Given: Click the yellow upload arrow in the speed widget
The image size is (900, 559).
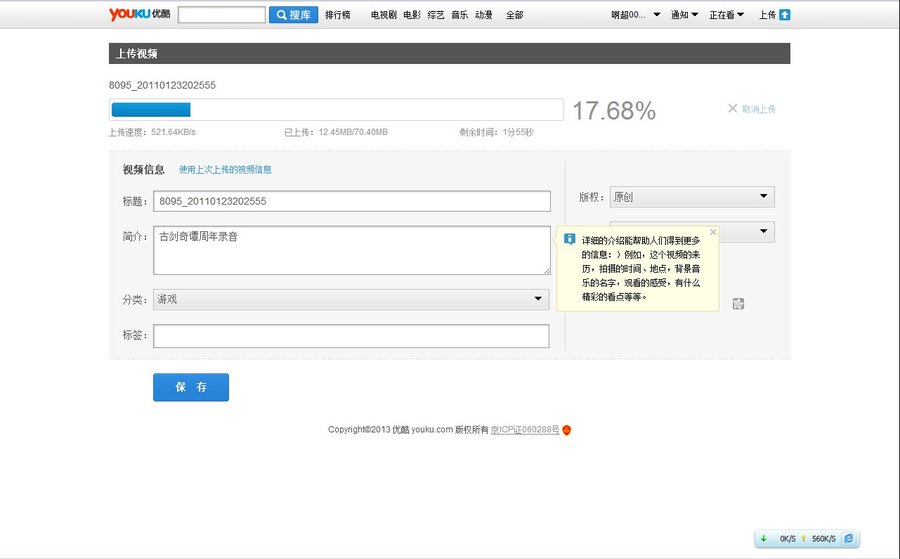Looking at the screenshot, I should pyautogui.click(x=804, y=538).
